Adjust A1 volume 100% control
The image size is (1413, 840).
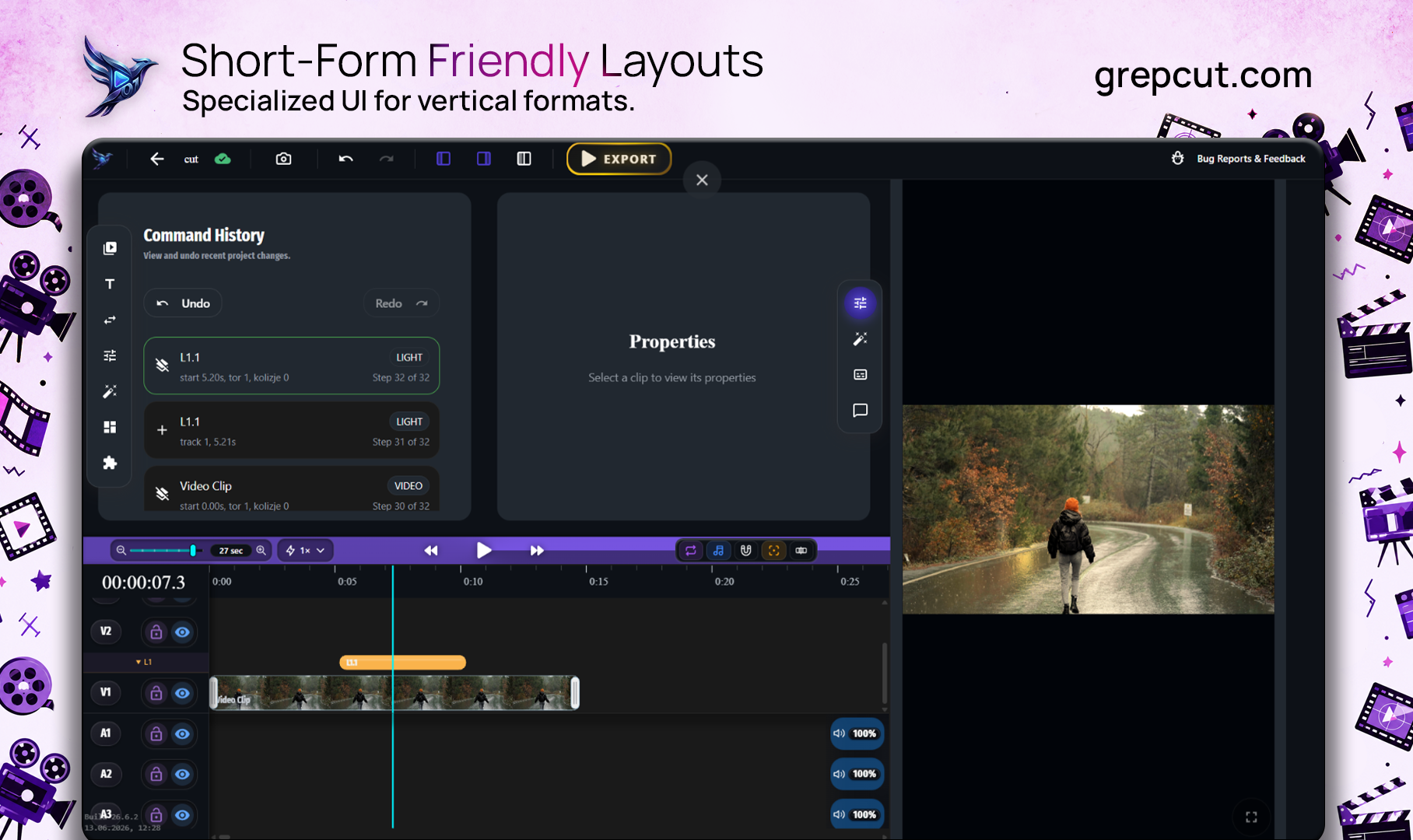(x=857, y=733)
